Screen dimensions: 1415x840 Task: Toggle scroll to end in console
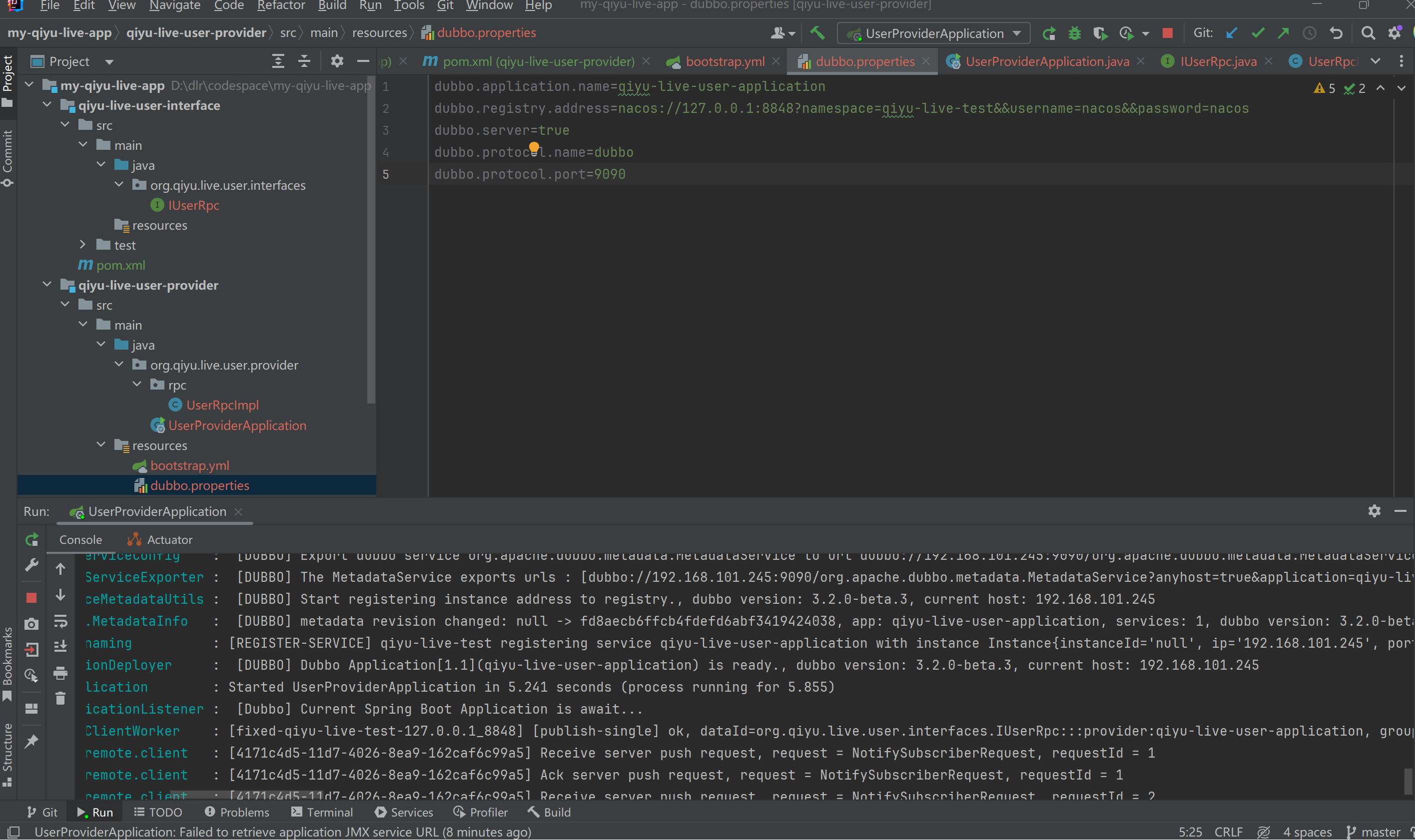click(60, 646)
